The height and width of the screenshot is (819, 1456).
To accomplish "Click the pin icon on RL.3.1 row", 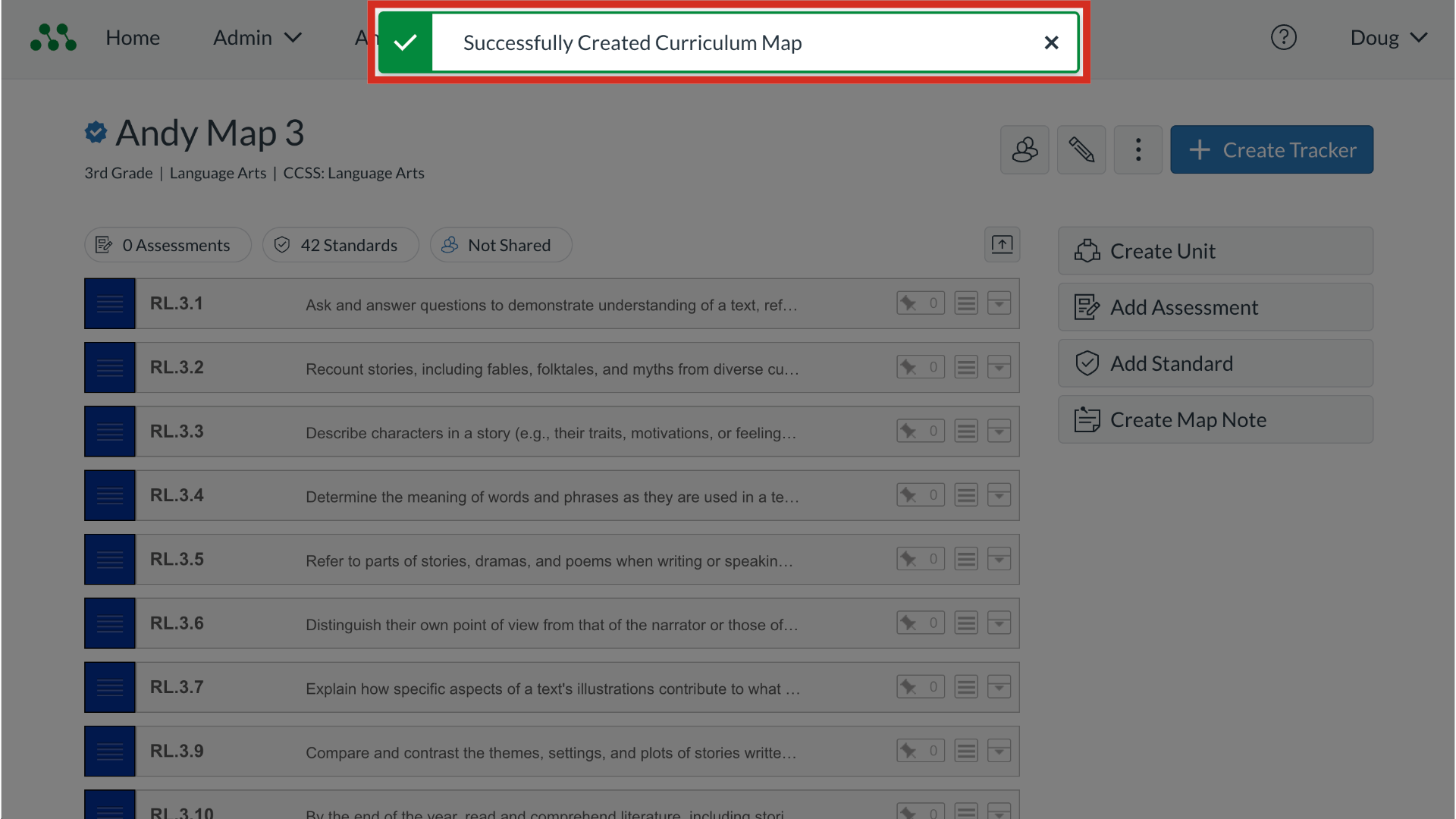I will (908, 303).
